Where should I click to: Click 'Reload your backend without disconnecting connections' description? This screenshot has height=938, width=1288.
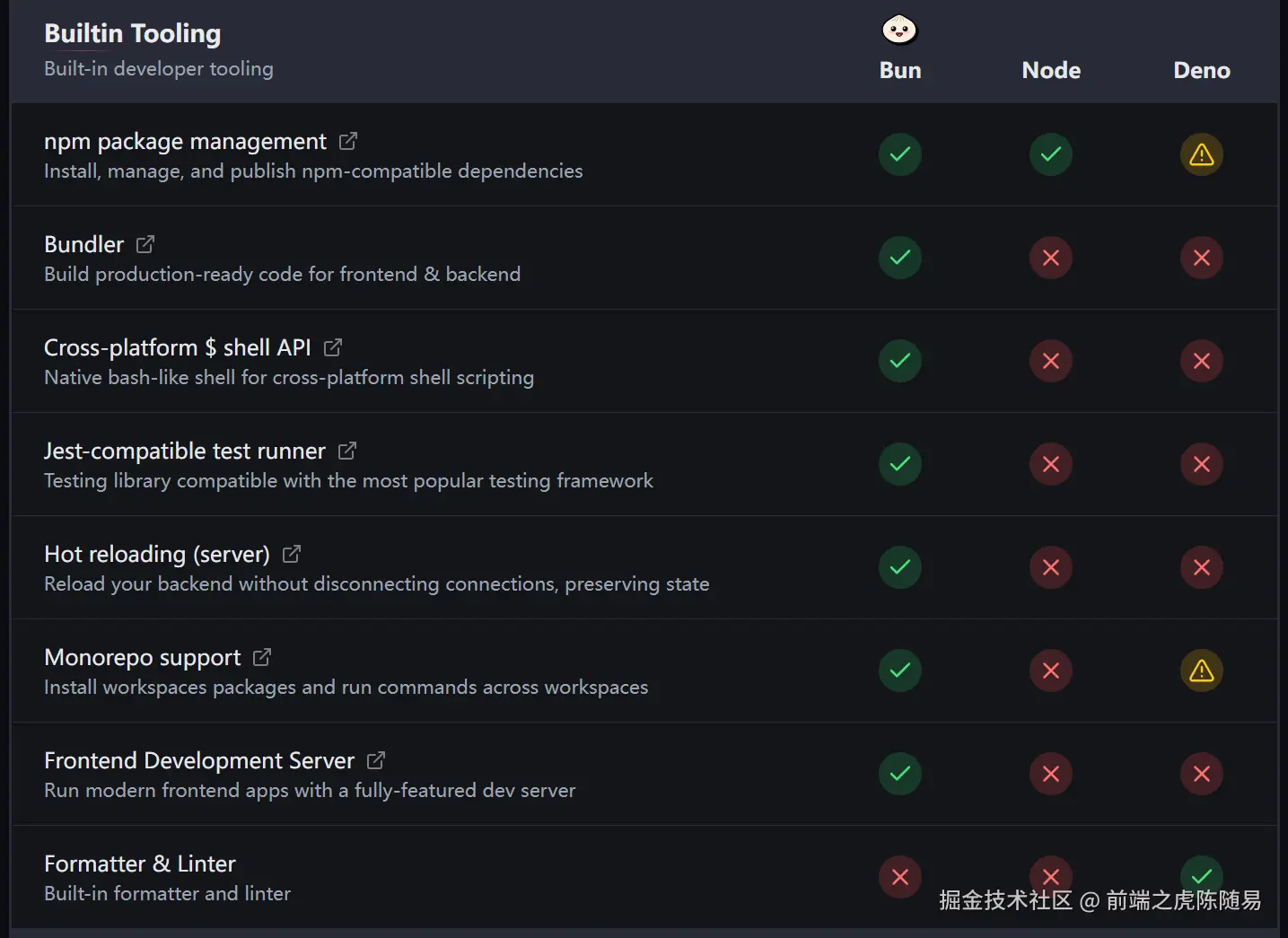[x=377, y=583]
